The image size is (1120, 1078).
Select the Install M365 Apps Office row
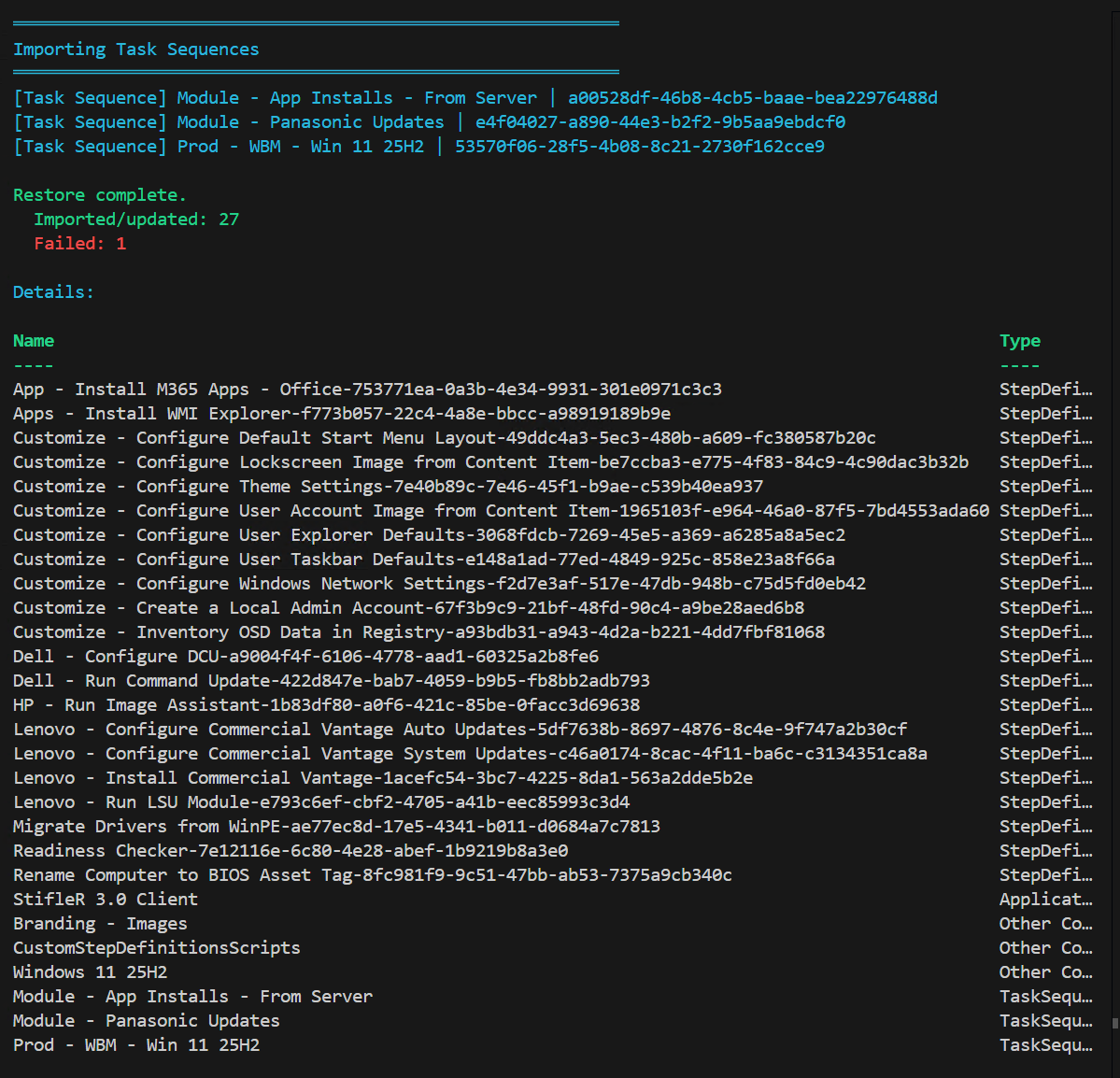tap(367, 390)
